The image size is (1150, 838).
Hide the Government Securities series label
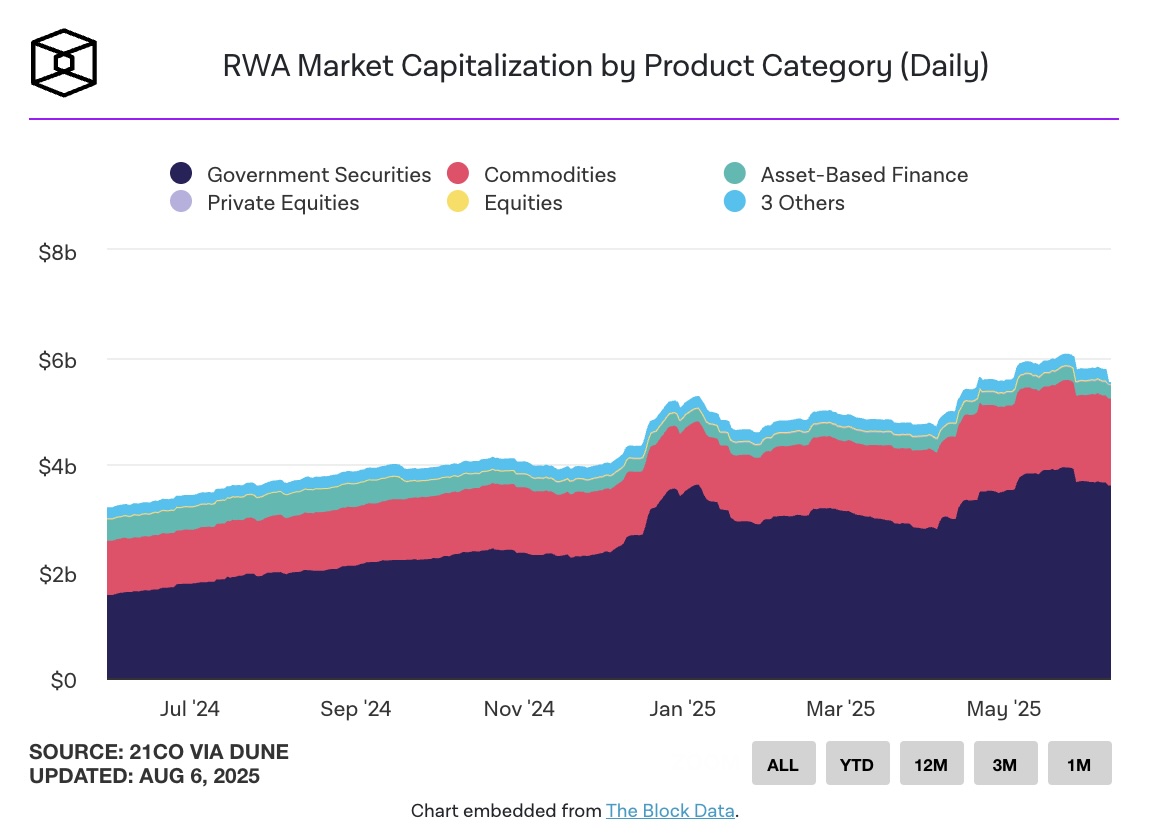click(x=319, y=174)
